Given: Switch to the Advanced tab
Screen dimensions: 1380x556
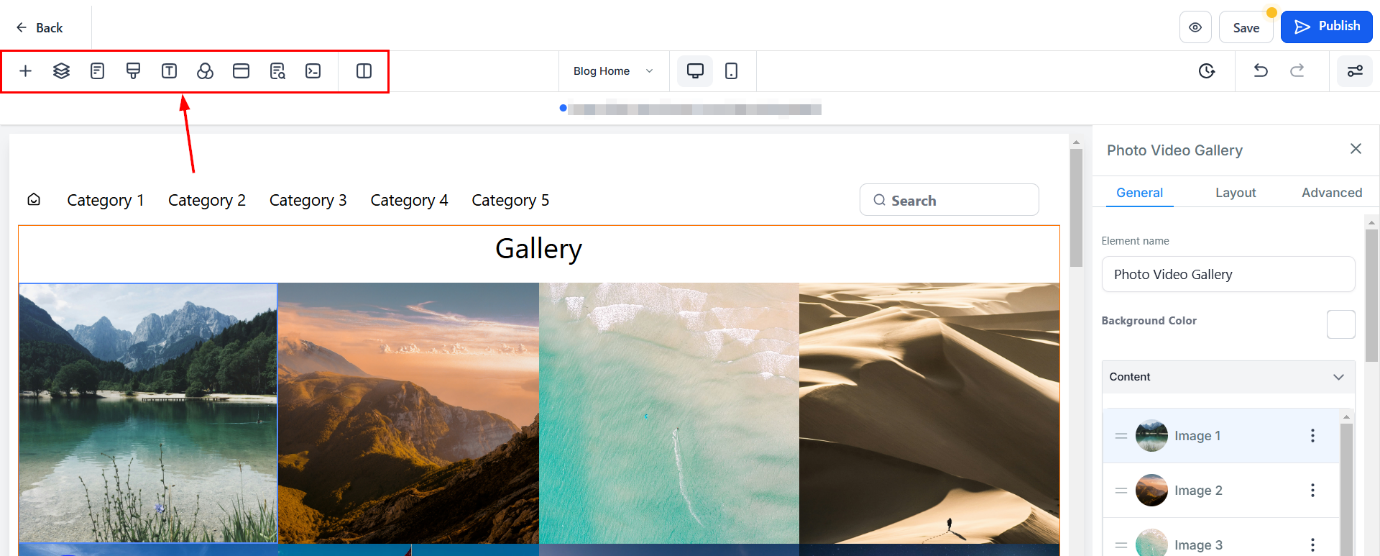Looking at the screenshot, I should (x=1331, y=193).
